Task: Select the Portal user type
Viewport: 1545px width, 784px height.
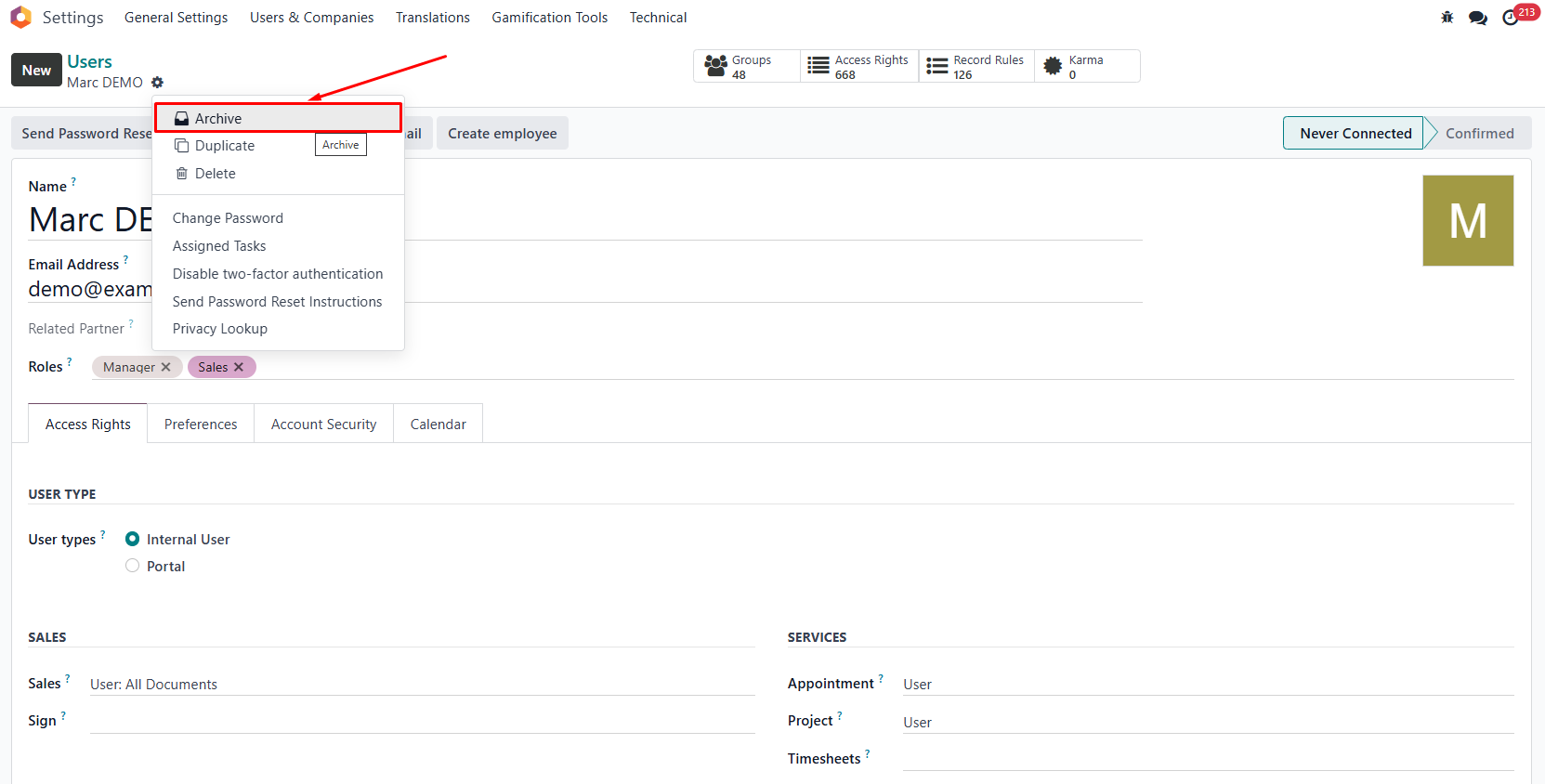Action: coord(133,566)
